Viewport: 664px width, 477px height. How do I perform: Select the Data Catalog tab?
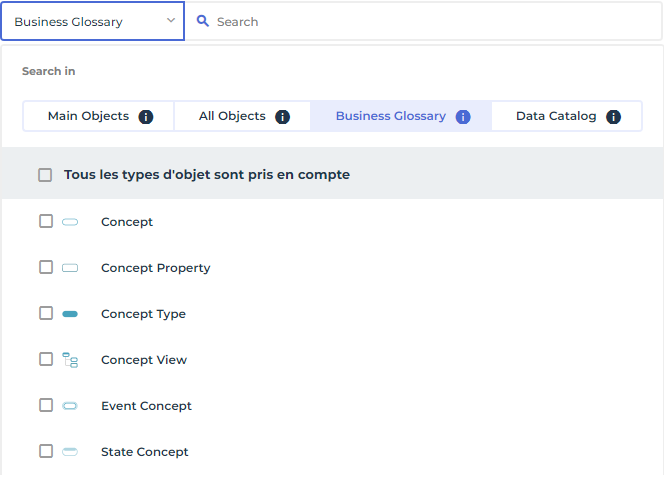pyautogui.click(x=556, y=116)
